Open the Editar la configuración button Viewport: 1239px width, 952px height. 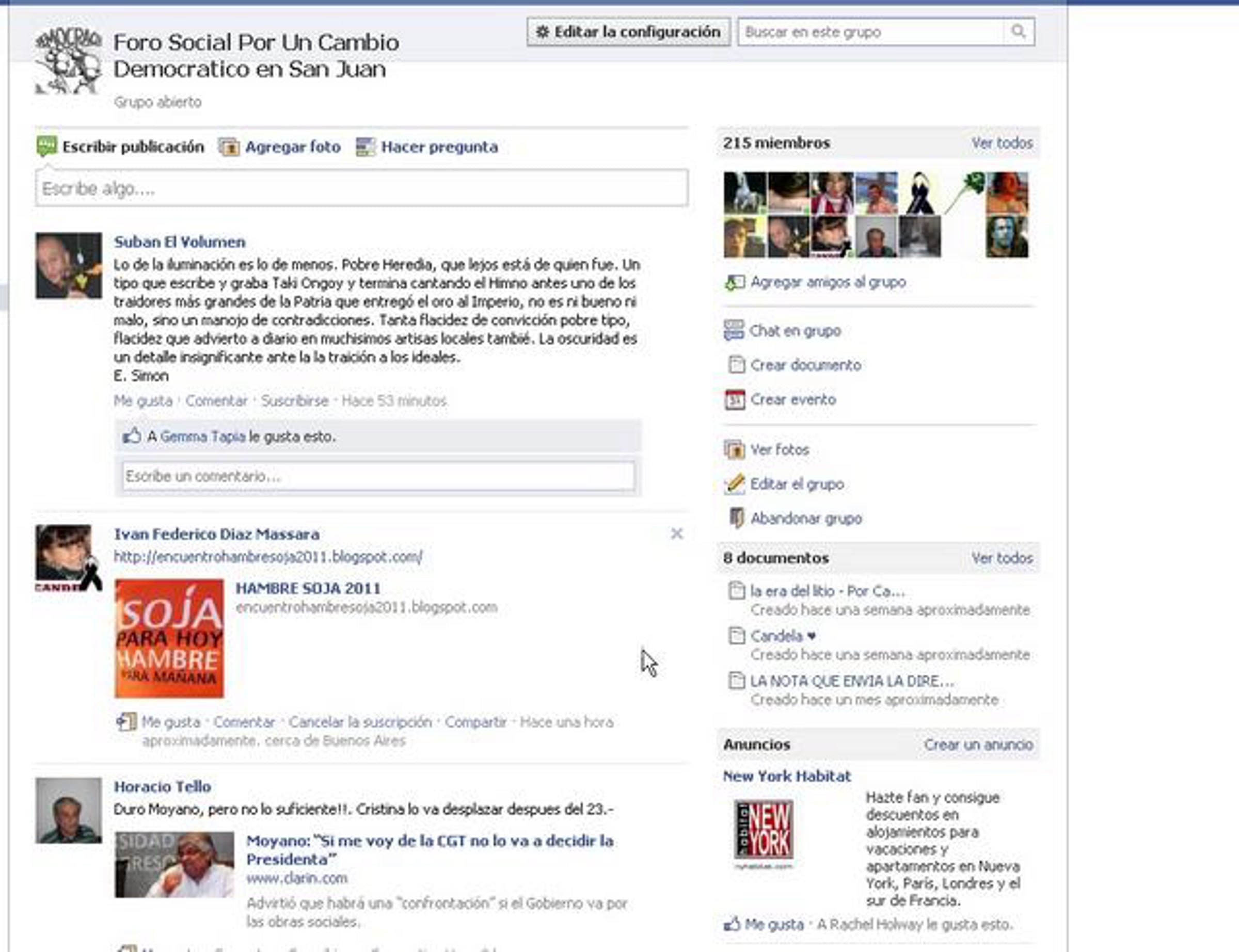coord(628,32)
